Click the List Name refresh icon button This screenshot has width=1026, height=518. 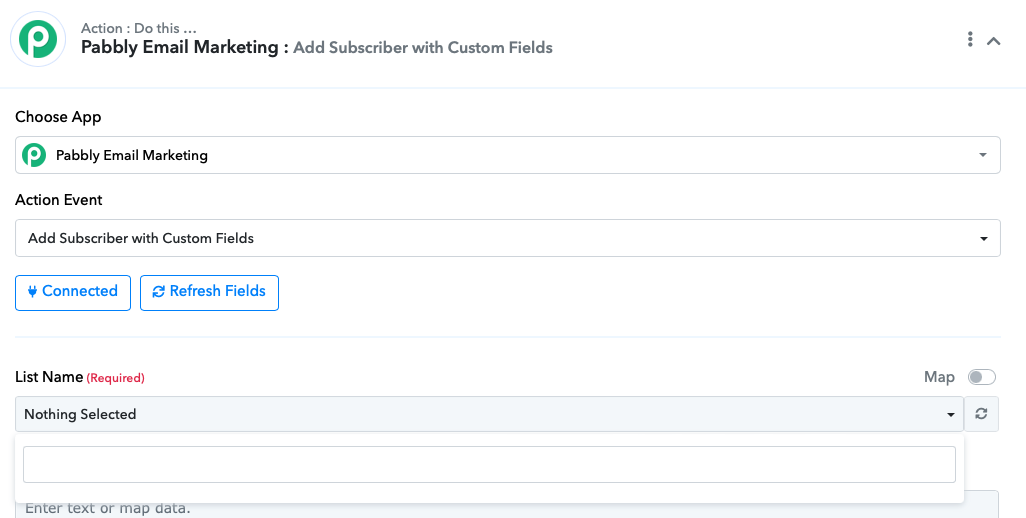coord(981,413)
